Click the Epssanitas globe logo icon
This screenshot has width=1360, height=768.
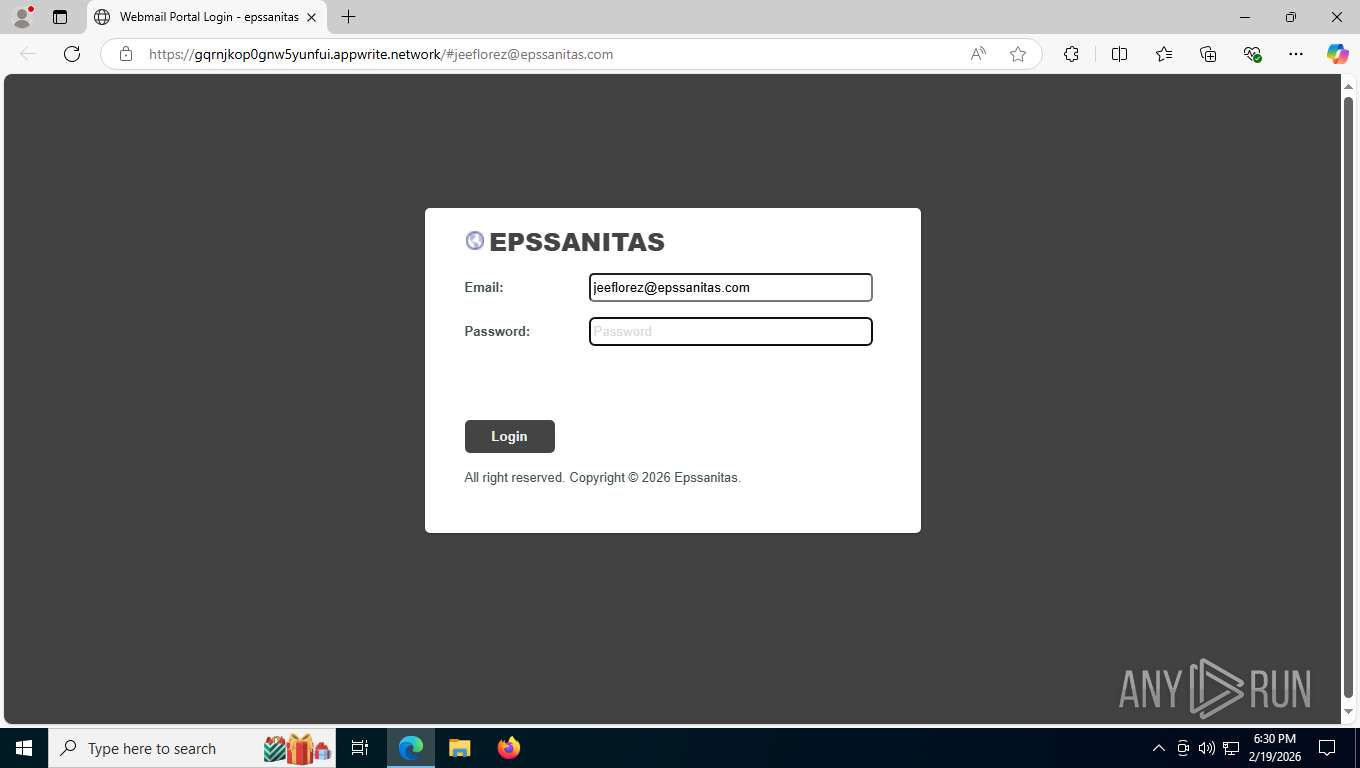[x=475, y=241]
